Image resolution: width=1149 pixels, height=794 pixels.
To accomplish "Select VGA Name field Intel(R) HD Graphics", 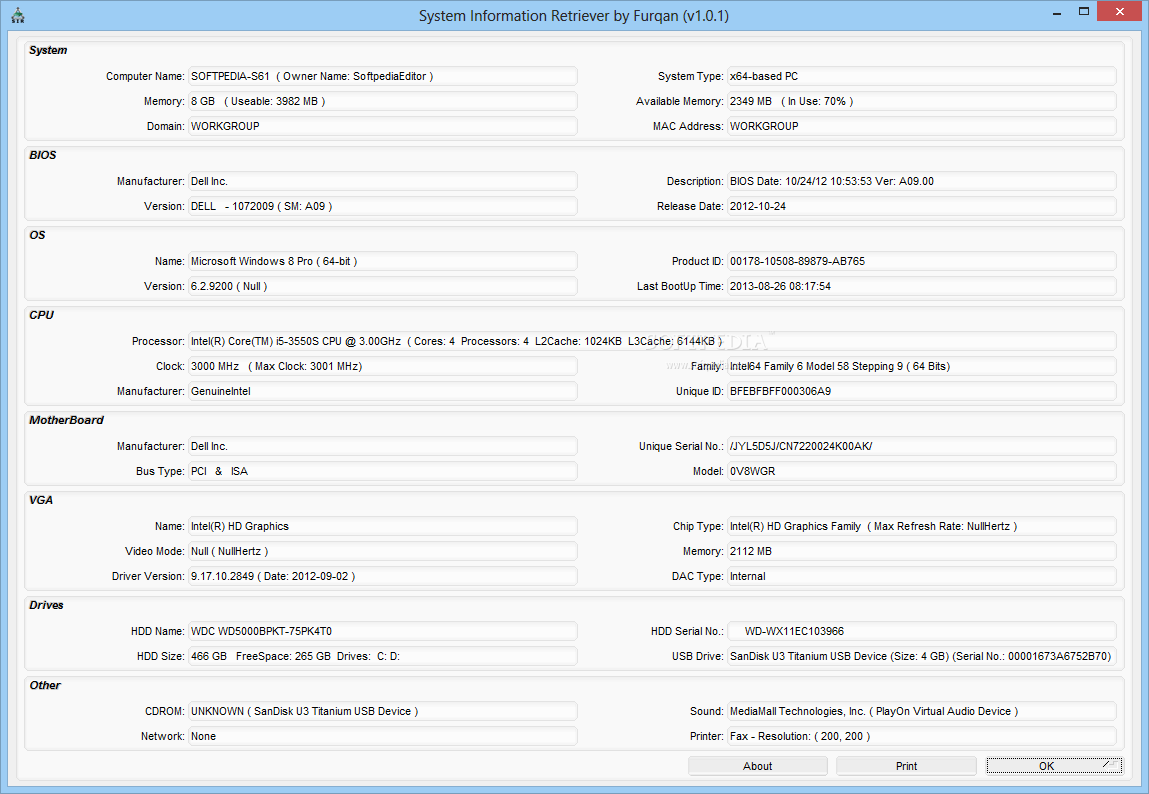I will [x=383, y=526].
